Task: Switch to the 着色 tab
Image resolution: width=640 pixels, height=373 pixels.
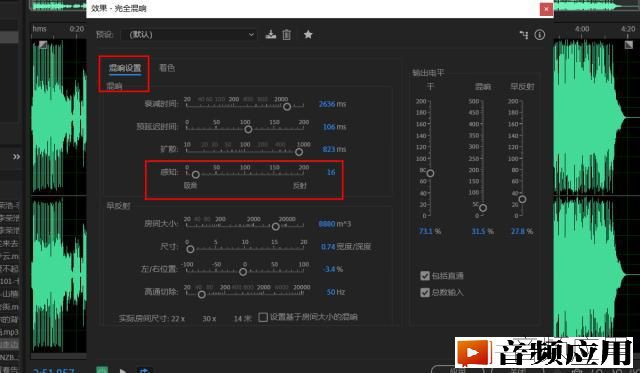Action: coord(167,68)
